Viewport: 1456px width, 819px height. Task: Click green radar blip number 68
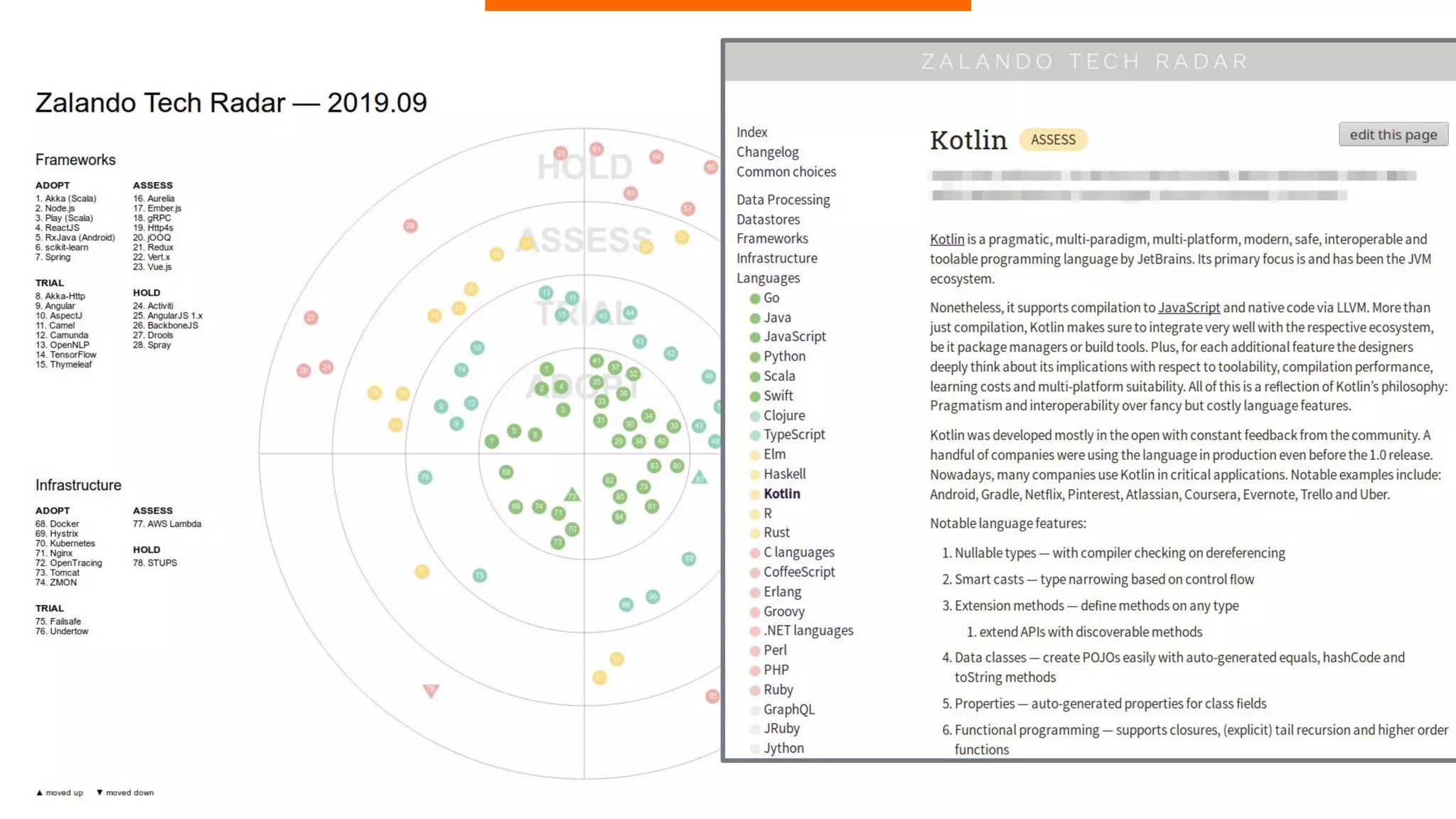[506, 472]
